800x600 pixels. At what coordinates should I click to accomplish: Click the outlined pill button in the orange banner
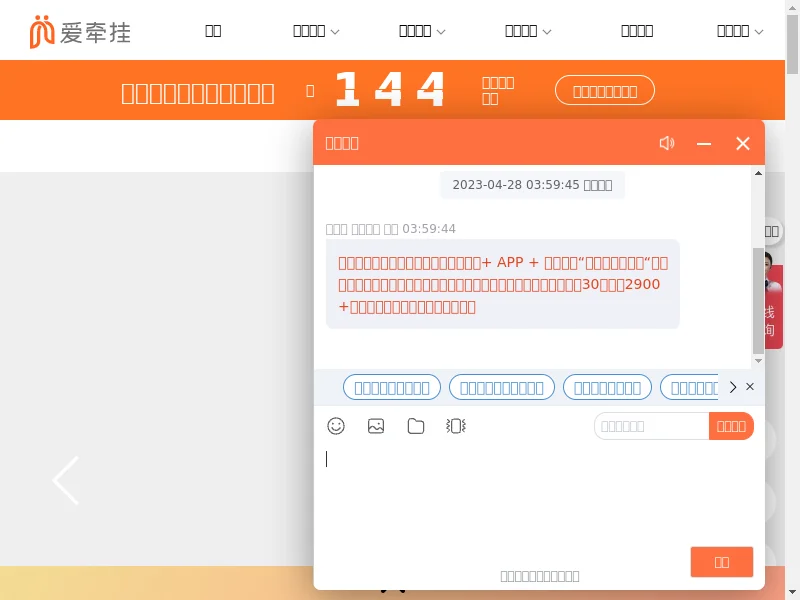[x=605, y=90]
